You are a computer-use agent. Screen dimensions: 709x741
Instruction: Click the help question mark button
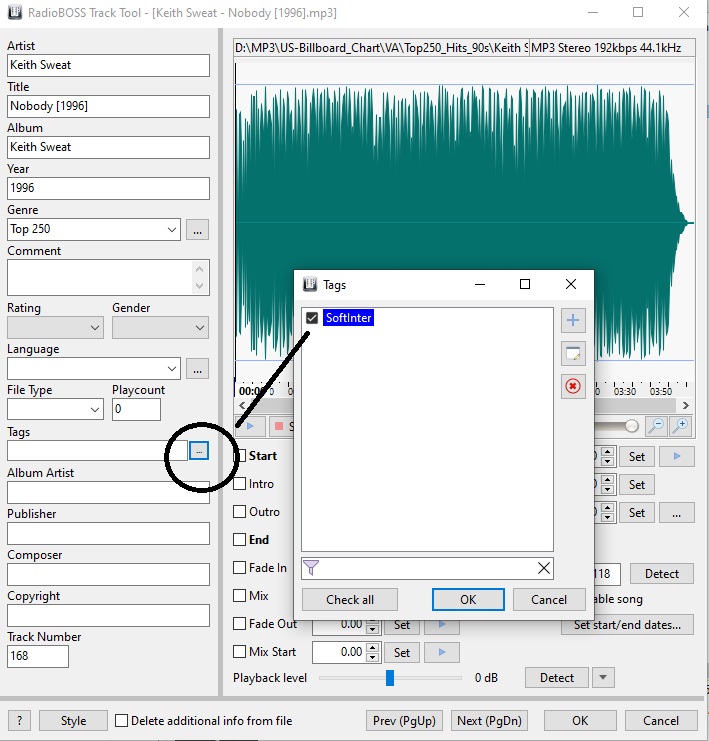[x=19, y=721]
